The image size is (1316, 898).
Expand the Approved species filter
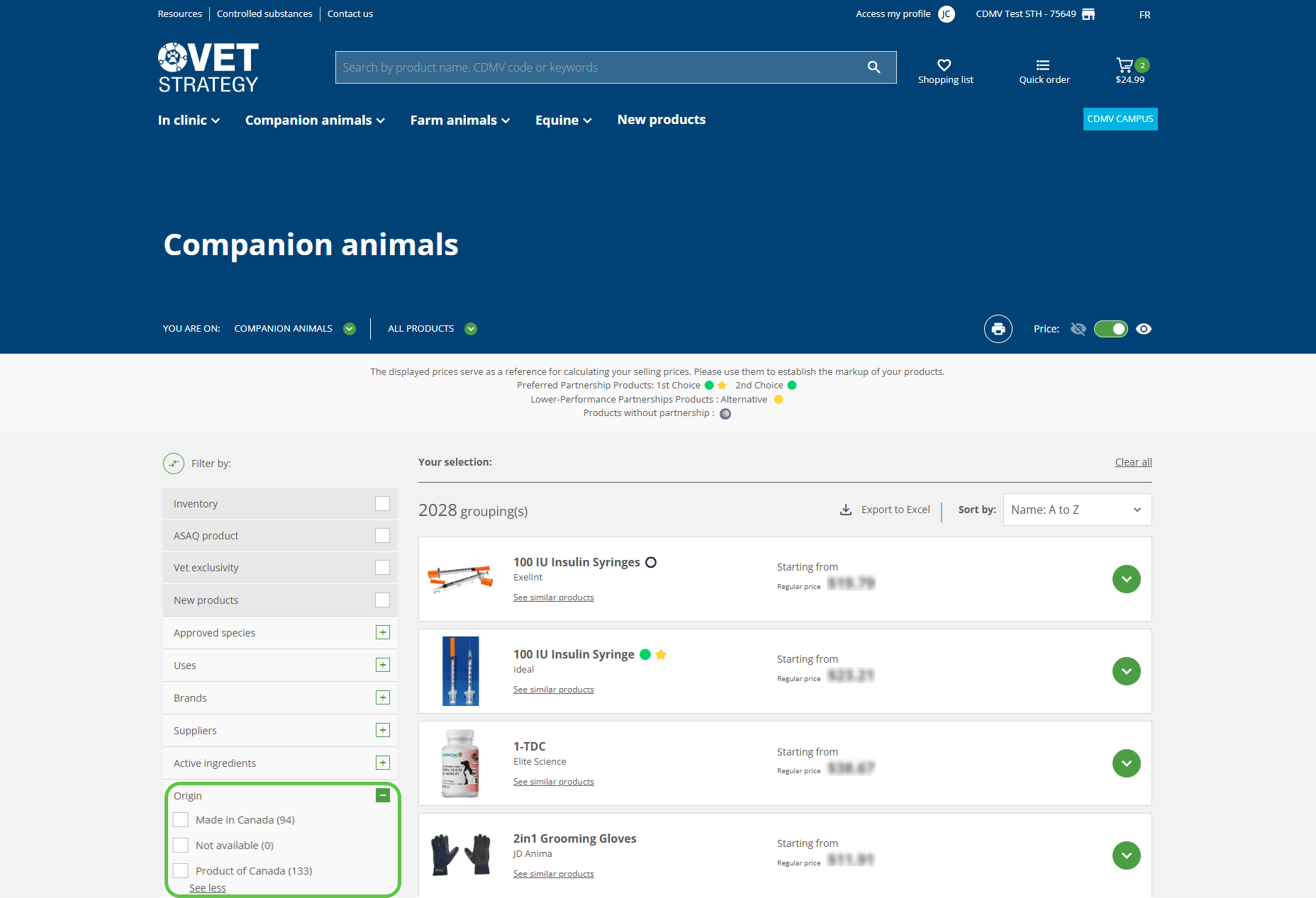click(382, 633)
